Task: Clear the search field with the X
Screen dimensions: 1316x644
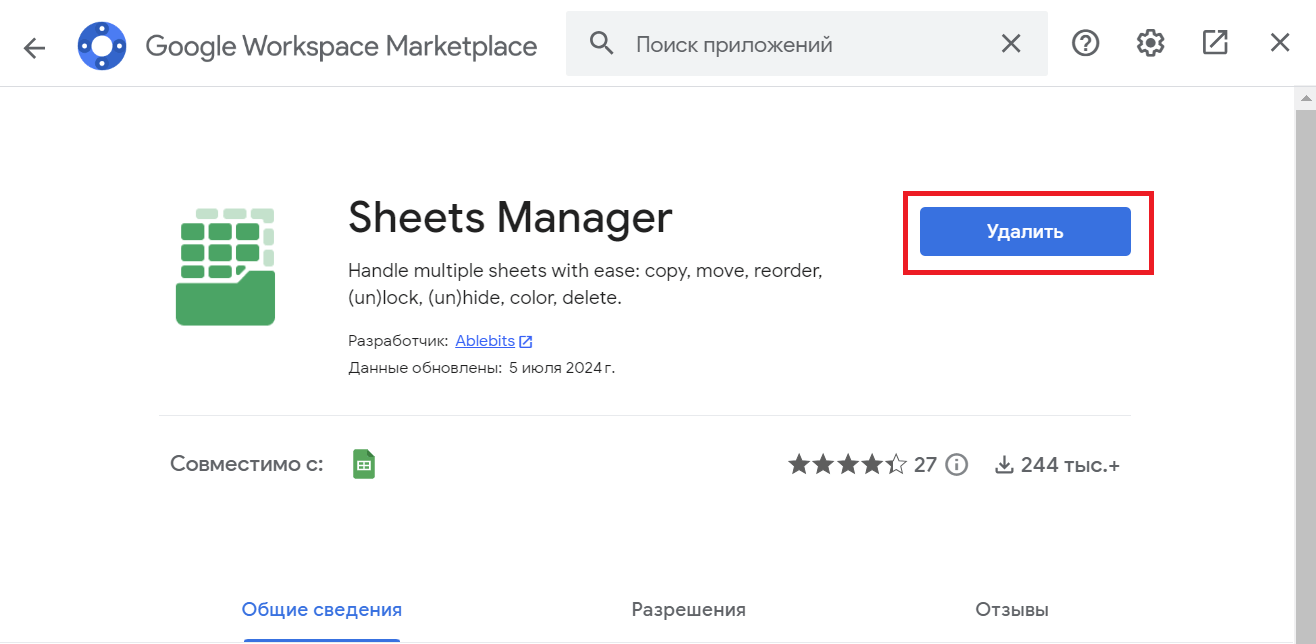Action: click(1010, 43)
